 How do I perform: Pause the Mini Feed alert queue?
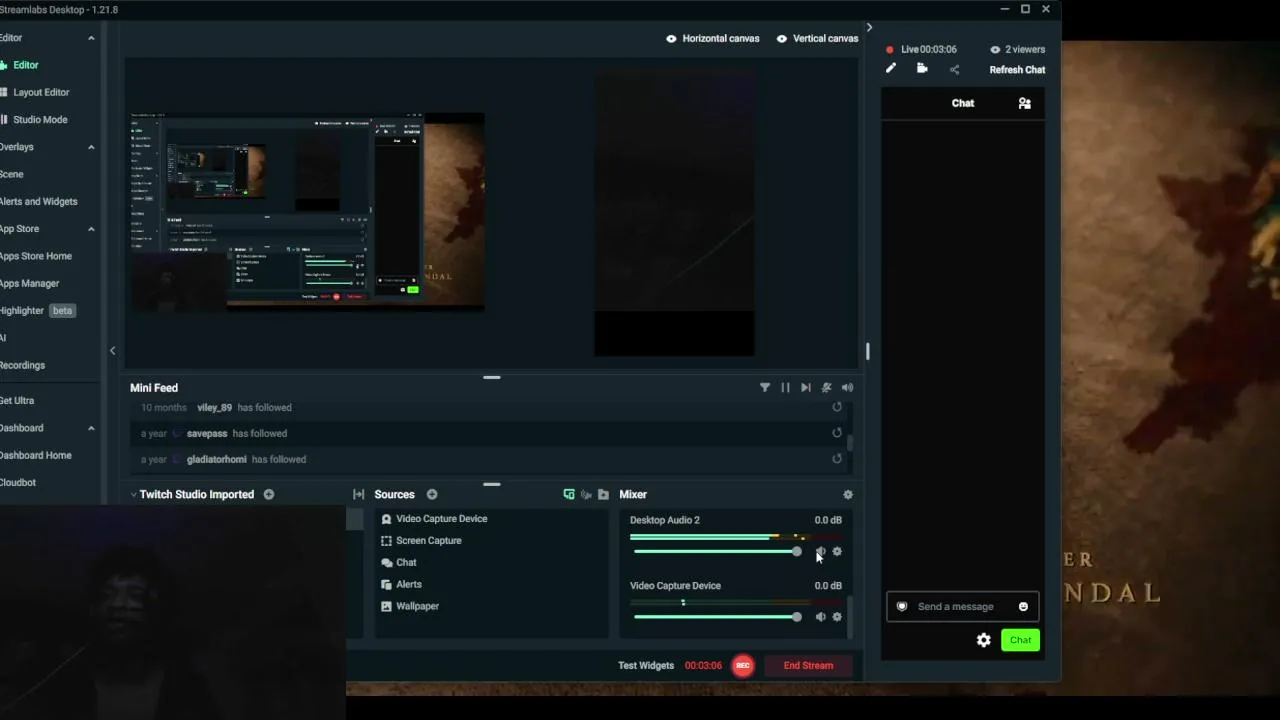785,388
